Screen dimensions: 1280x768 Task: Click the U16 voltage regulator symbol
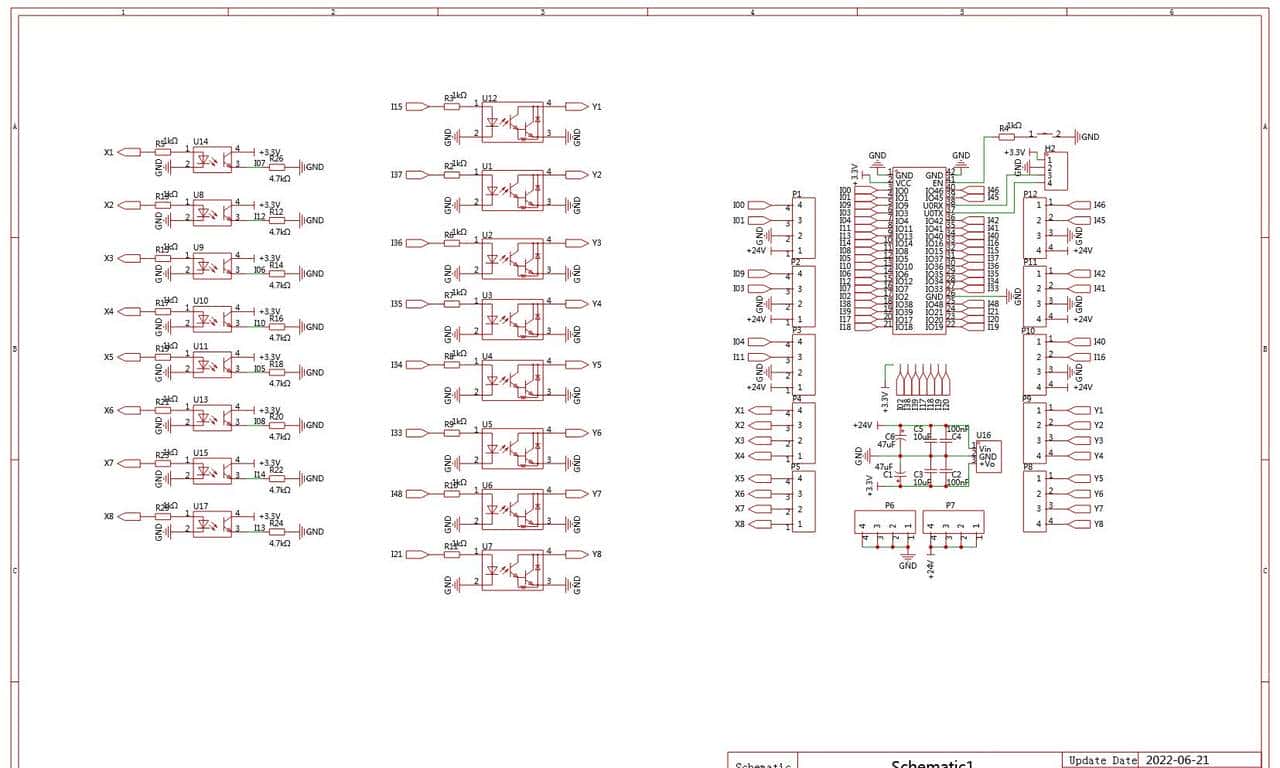point(987,456)
